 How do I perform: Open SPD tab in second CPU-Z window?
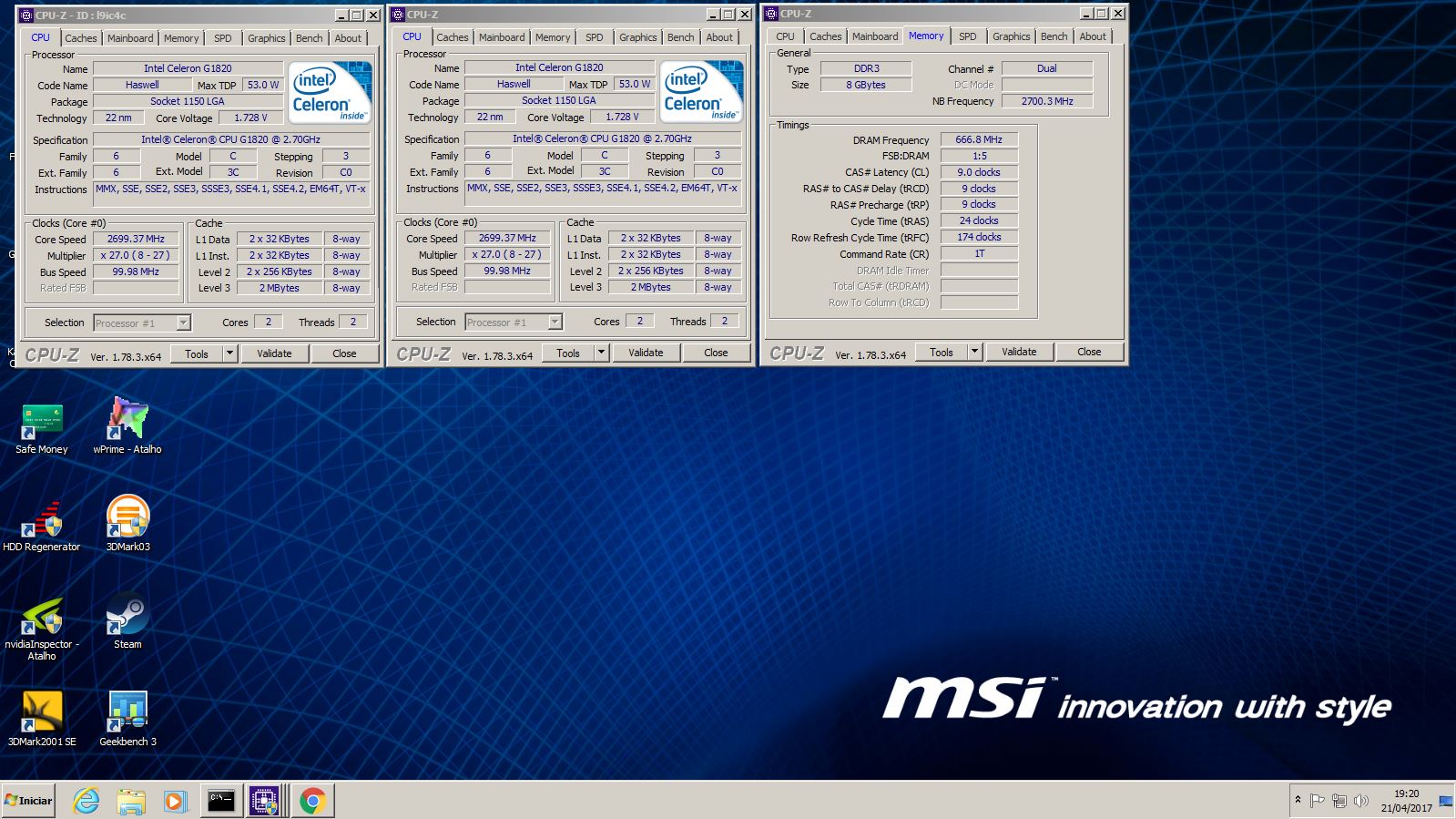(x=595, y=37)
